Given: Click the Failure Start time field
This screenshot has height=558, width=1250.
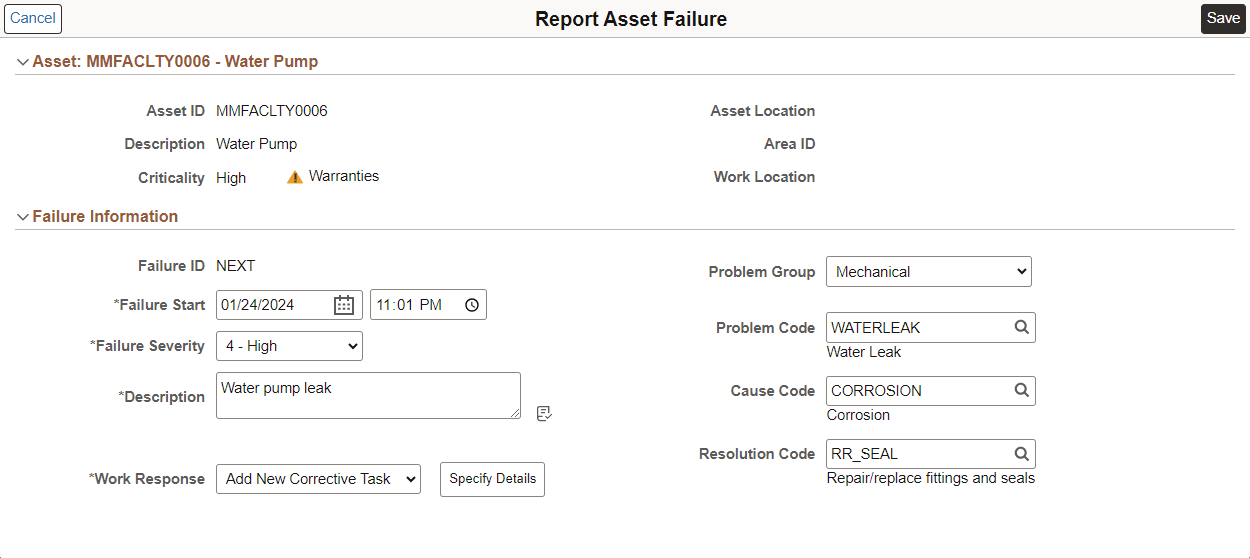Looking at the screenshot, I should click(428, 305).
